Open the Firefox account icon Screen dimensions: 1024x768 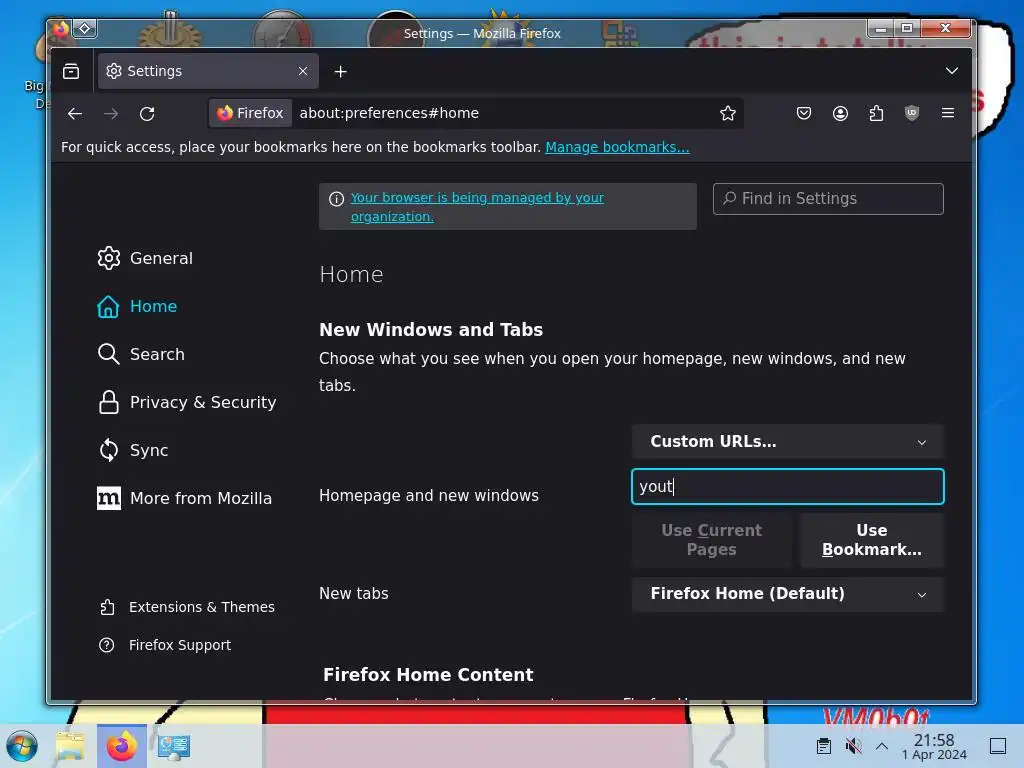(x=840, y=113)
